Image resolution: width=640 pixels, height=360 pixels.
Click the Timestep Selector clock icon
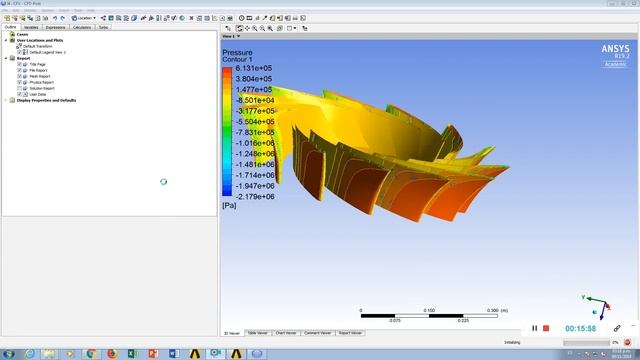(x=242, y=18)
